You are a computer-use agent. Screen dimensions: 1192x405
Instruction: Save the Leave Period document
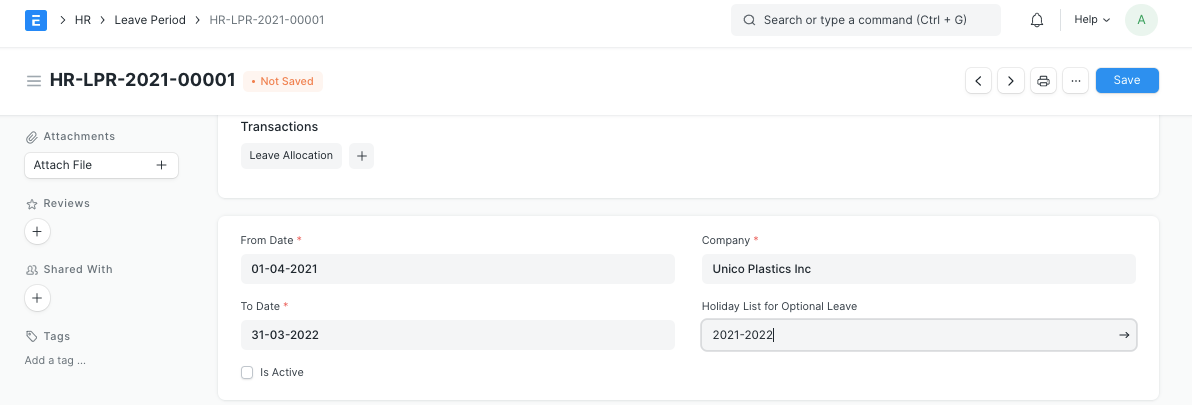(1127, 81)
